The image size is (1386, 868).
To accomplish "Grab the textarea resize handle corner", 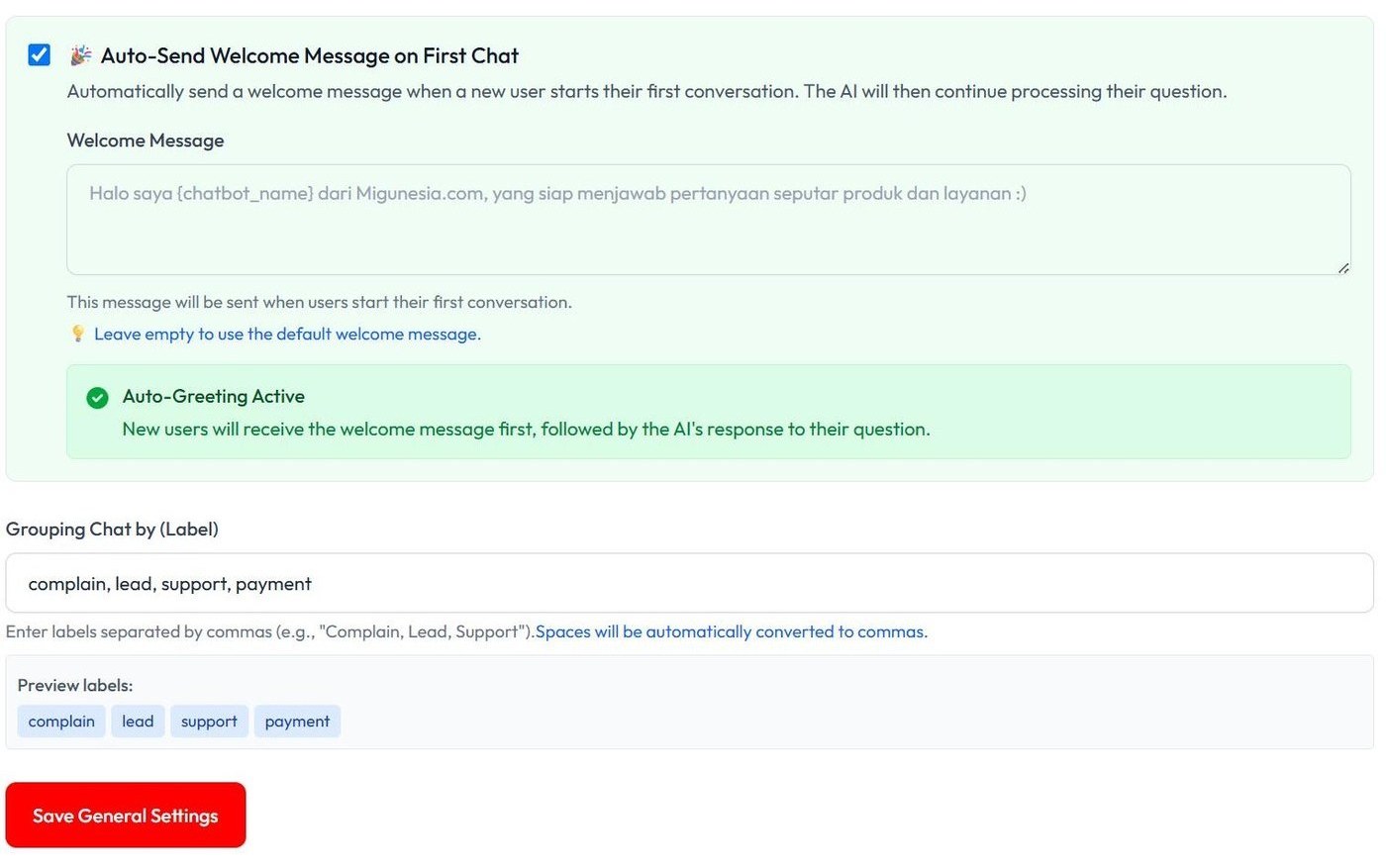I will click(1342, 267).
